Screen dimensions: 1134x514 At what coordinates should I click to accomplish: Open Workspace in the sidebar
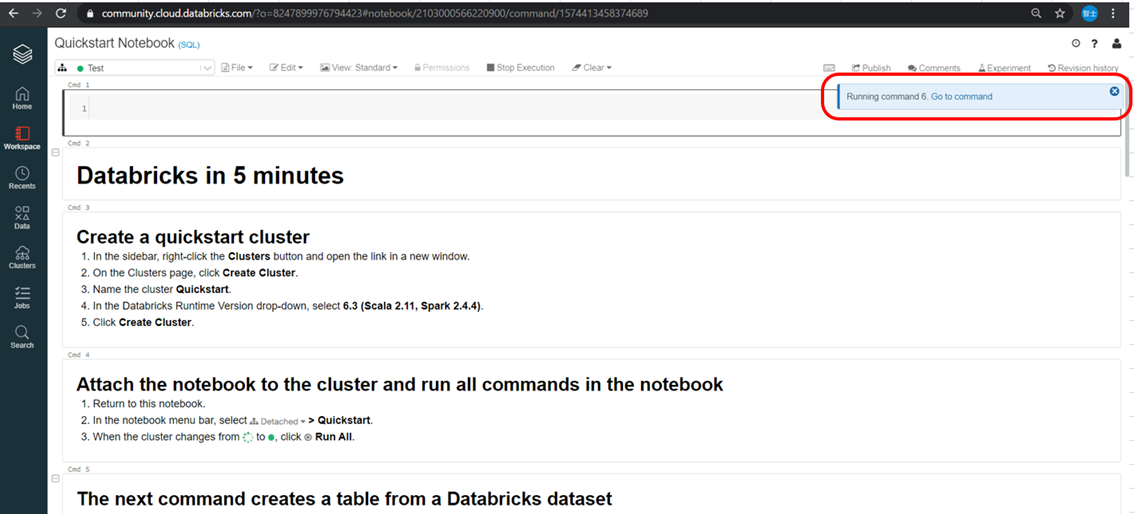[x=22, y=138]
